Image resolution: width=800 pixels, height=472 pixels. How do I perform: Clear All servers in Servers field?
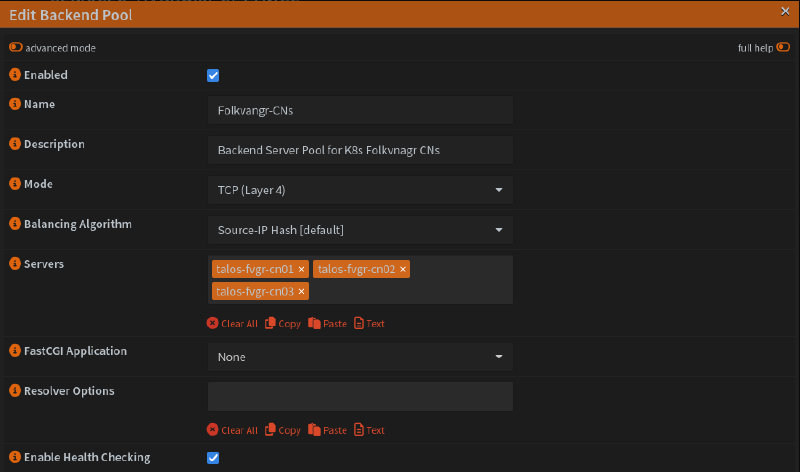(x=232, y=324)
